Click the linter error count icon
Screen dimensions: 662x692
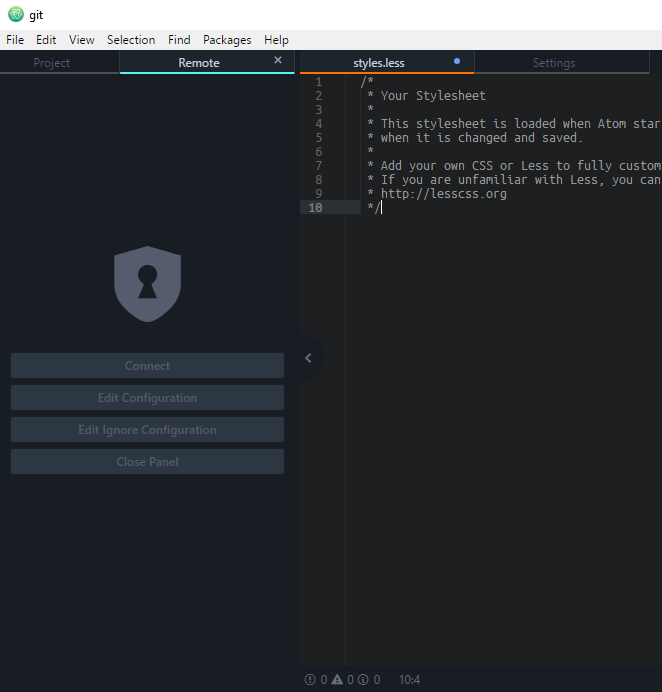tap(310, 680)
